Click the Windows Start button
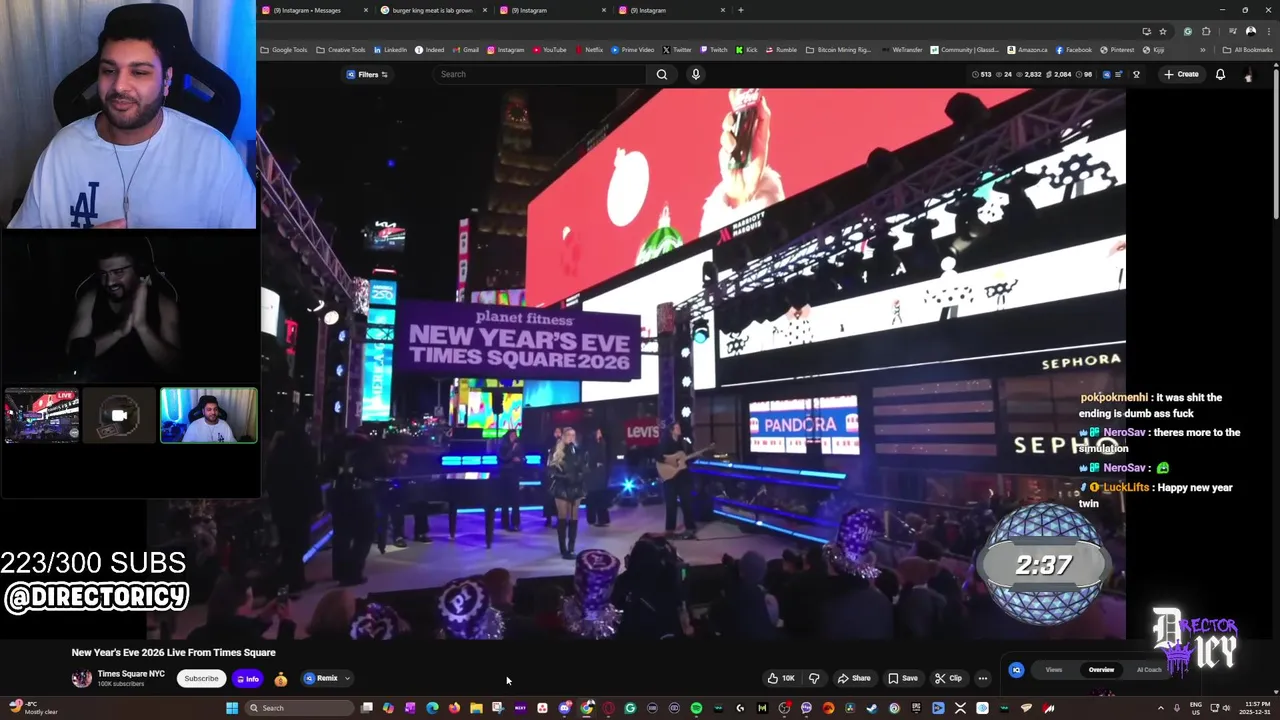 (232, 708)
